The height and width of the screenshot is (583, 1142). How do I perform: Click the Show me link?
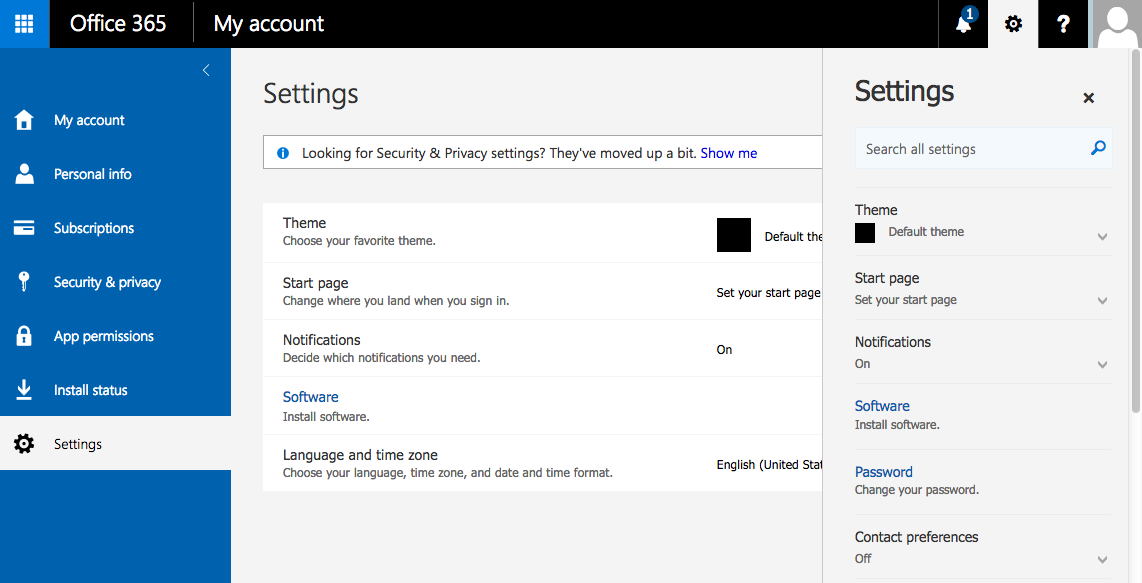[x=728, y=153]
